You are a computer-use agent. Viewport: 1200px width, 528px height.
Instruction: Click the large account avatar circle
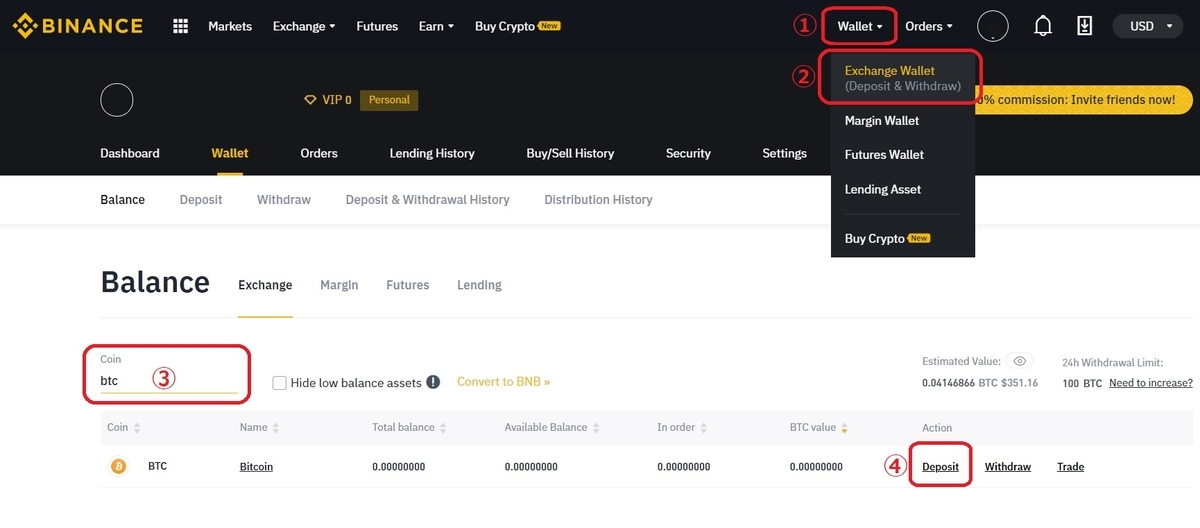(x=117, y=100)
